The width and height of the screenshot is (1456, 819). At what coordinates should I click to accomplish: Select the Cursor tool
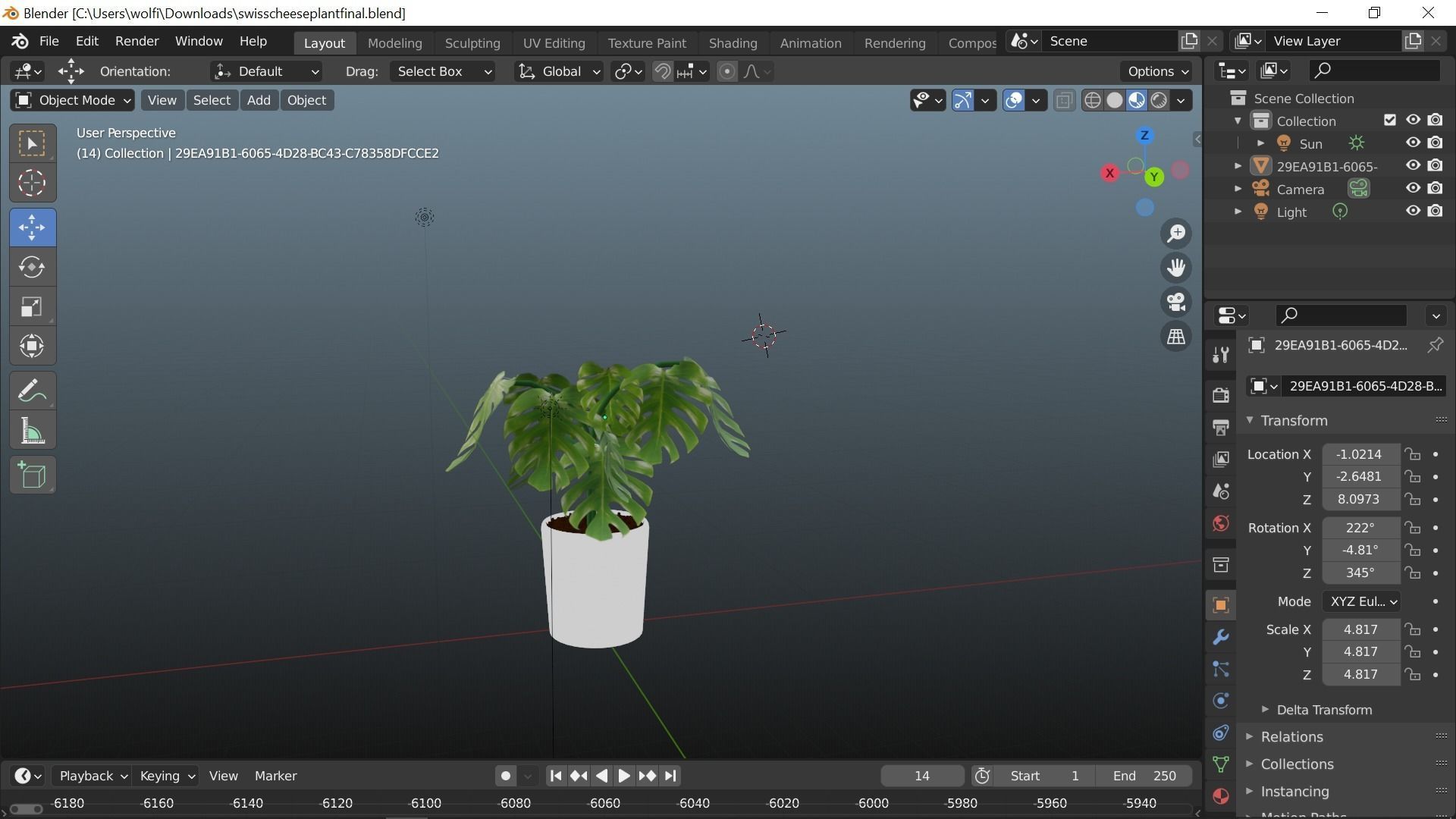click(32, 183)
